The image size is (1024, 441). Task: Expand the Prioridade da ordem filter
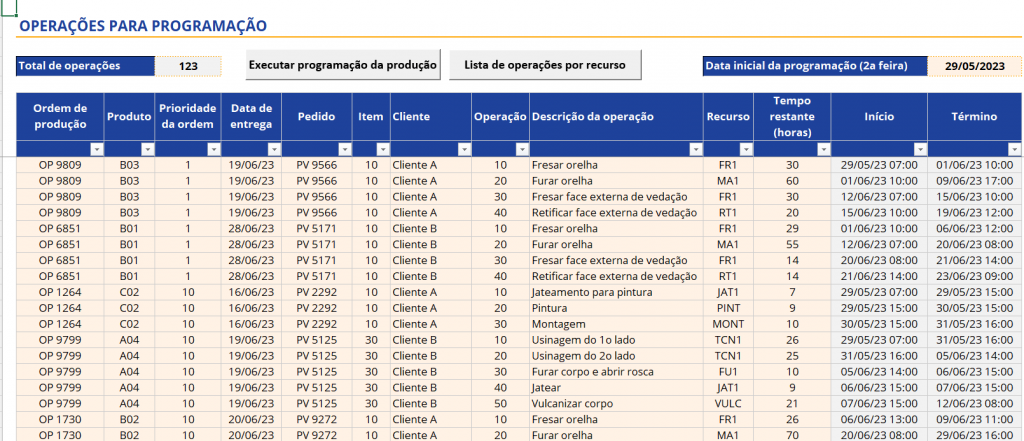coord(213,149)
